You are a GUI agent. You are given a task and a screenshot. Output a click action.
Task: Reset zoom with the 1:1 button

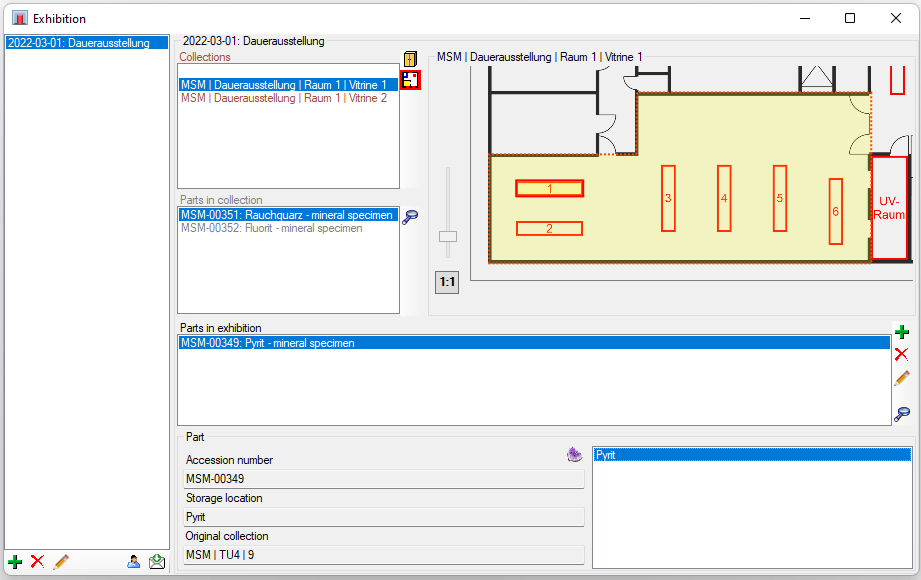pyautogui.click(x=447, y=282)
